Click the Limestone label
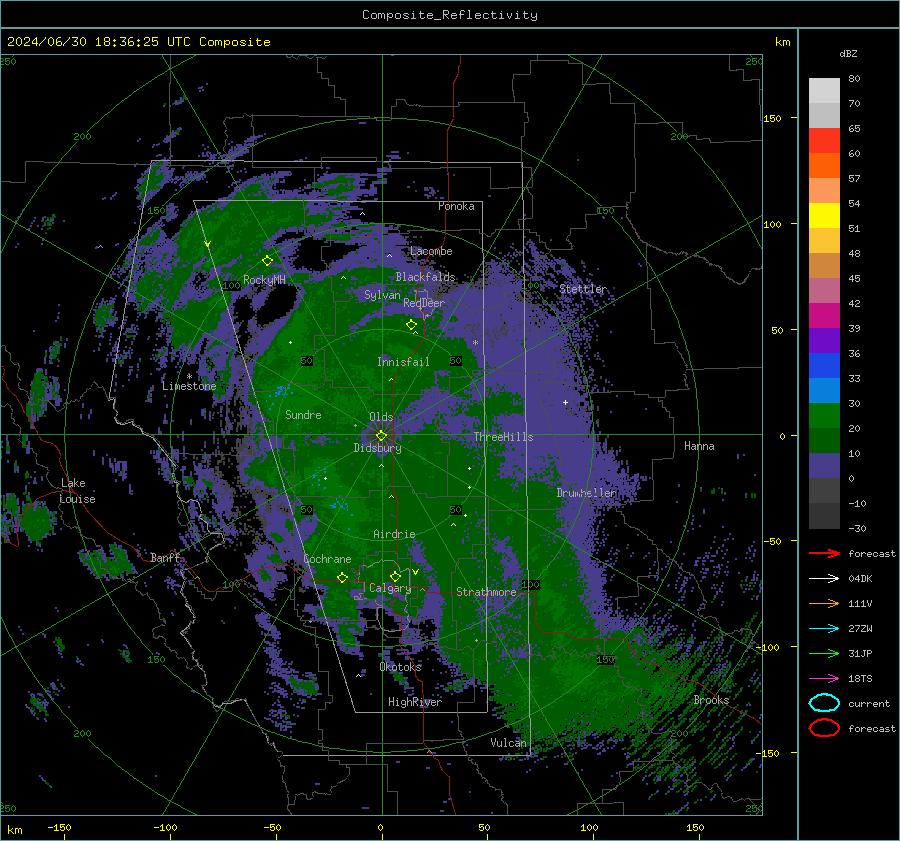Screen dimensions: 900x841 click(189, 386)
